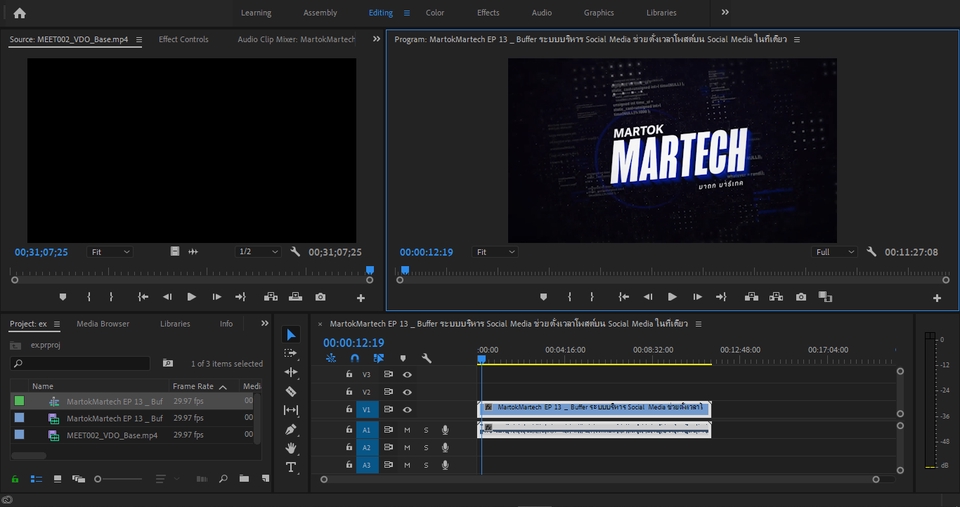
Task: Play the Source monitor
Action: (192, 297)
